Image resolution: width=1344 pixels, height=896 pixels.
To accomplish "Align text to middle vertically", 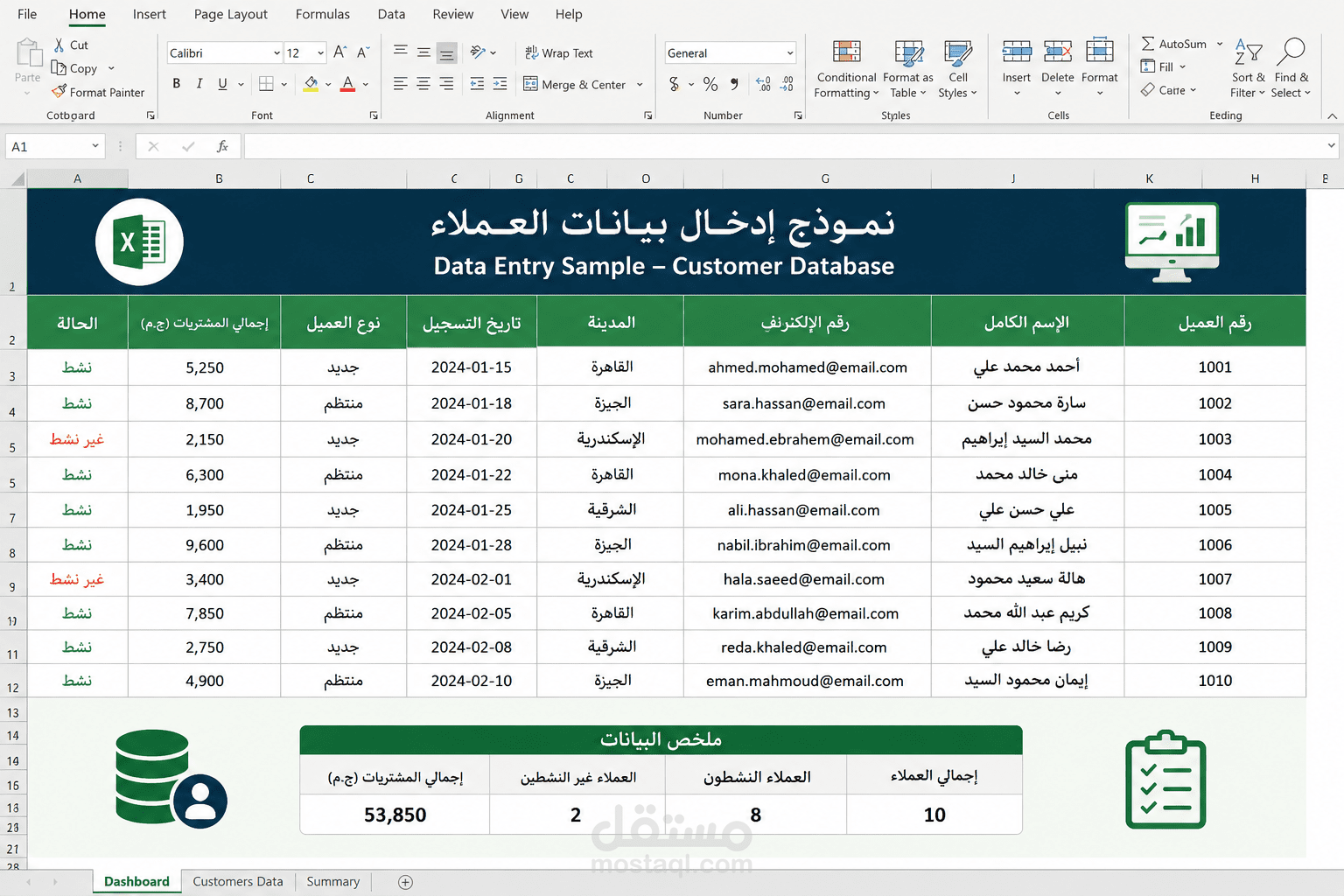I will 423,52.
